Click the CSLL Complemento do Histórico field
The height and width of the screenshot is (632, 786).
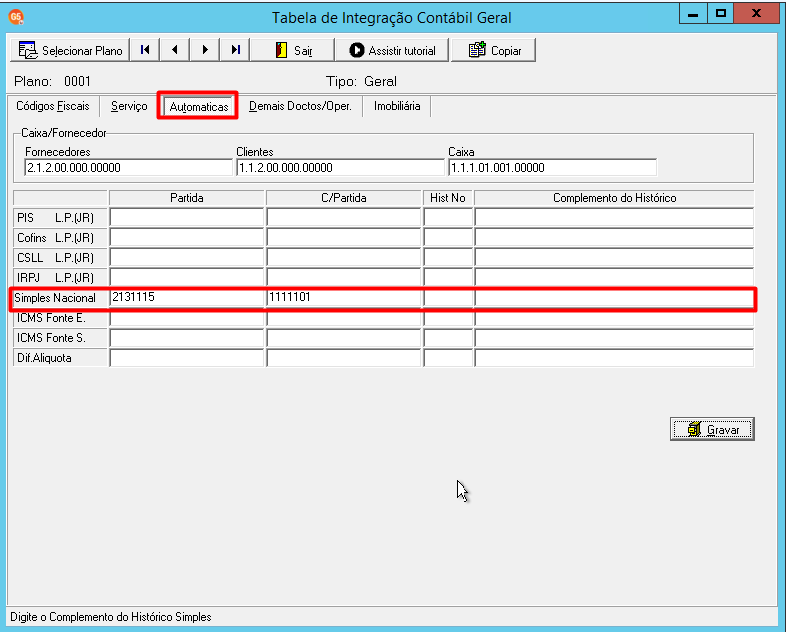(x=614, y=258)
